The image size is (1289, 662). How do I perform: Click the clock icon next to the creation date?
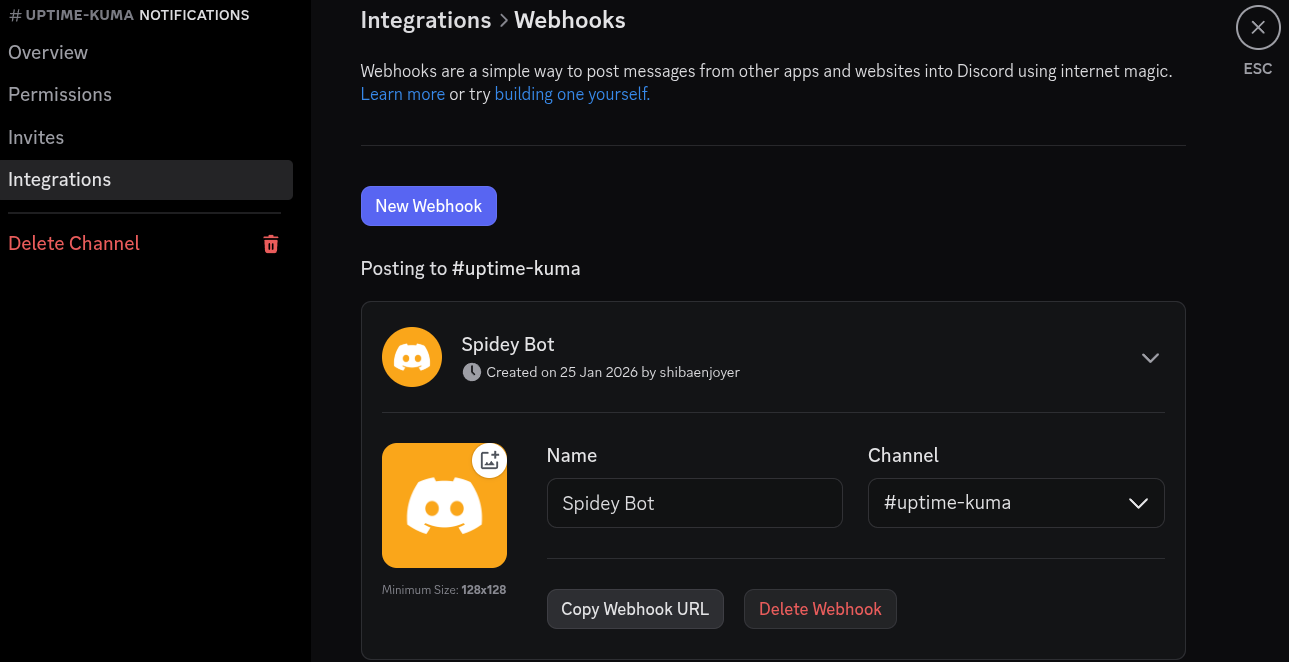point(472,372)
